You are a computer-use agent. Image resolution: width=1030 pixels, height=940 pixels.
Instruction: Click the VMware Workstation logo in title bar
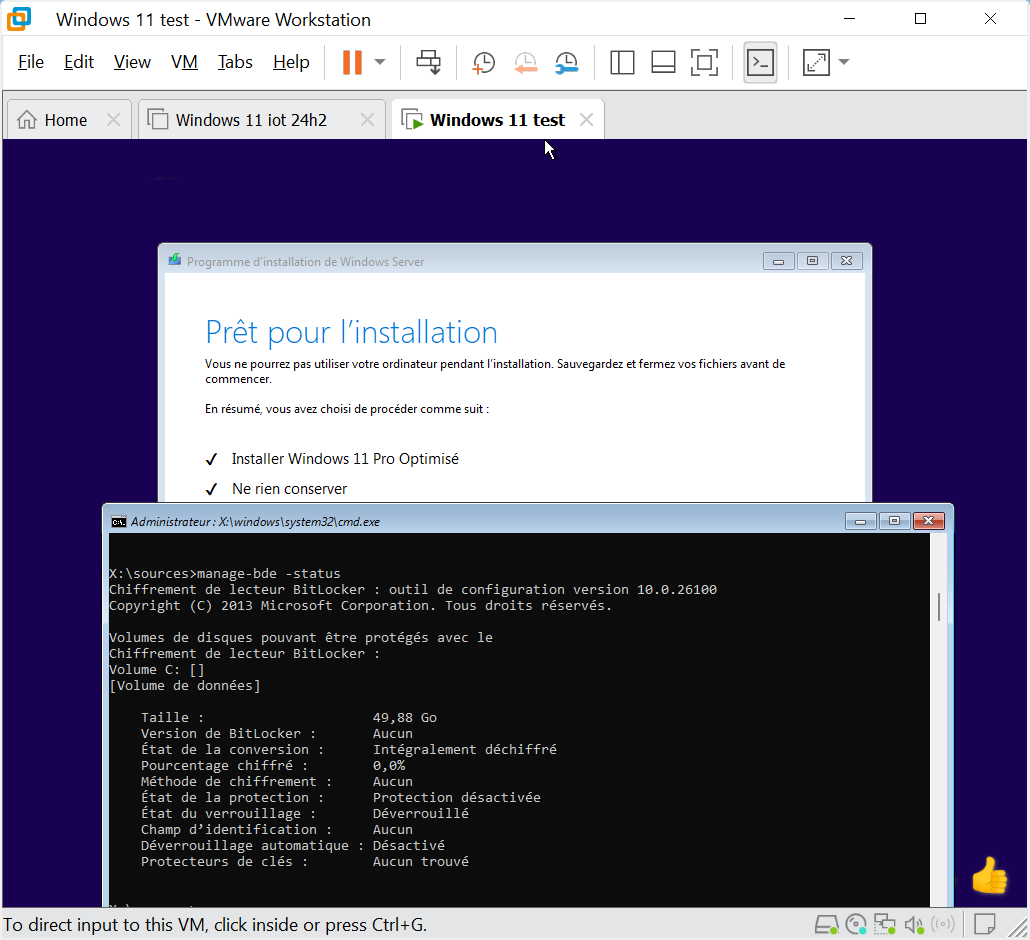pyautogui.click(x=19, y=19)
